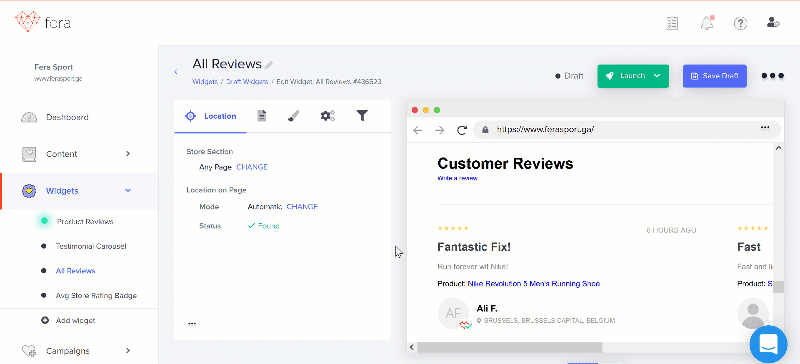
Task: Click the Dashboard gauge icon
Action: 29,117
